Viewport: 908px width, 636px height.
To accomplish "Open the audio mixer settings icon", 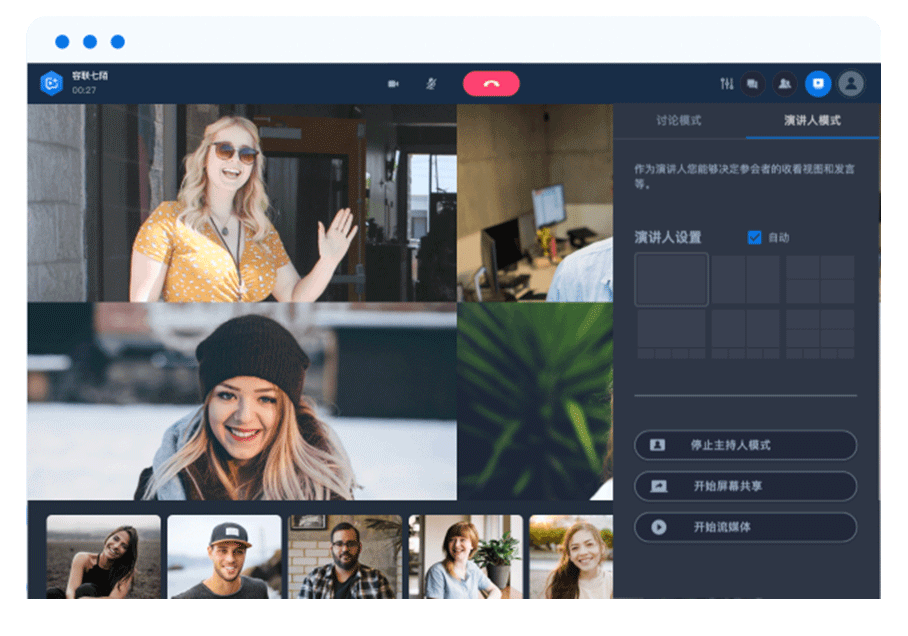I will (727, 84).
